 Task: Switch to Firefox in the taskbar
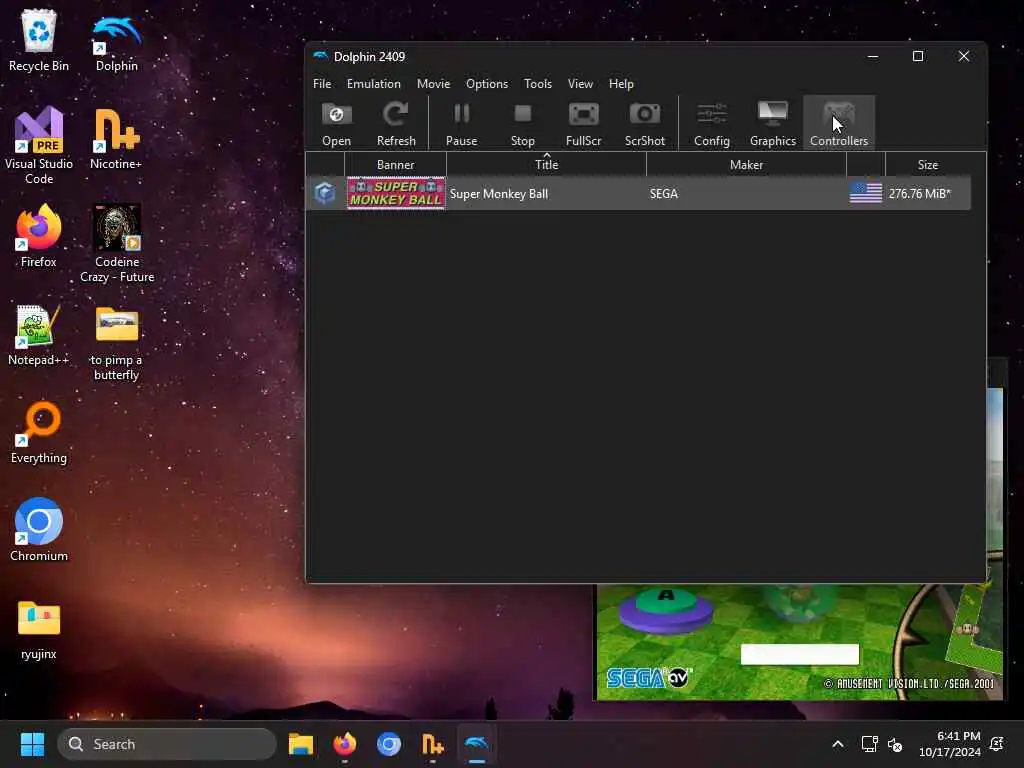(345, 744)
